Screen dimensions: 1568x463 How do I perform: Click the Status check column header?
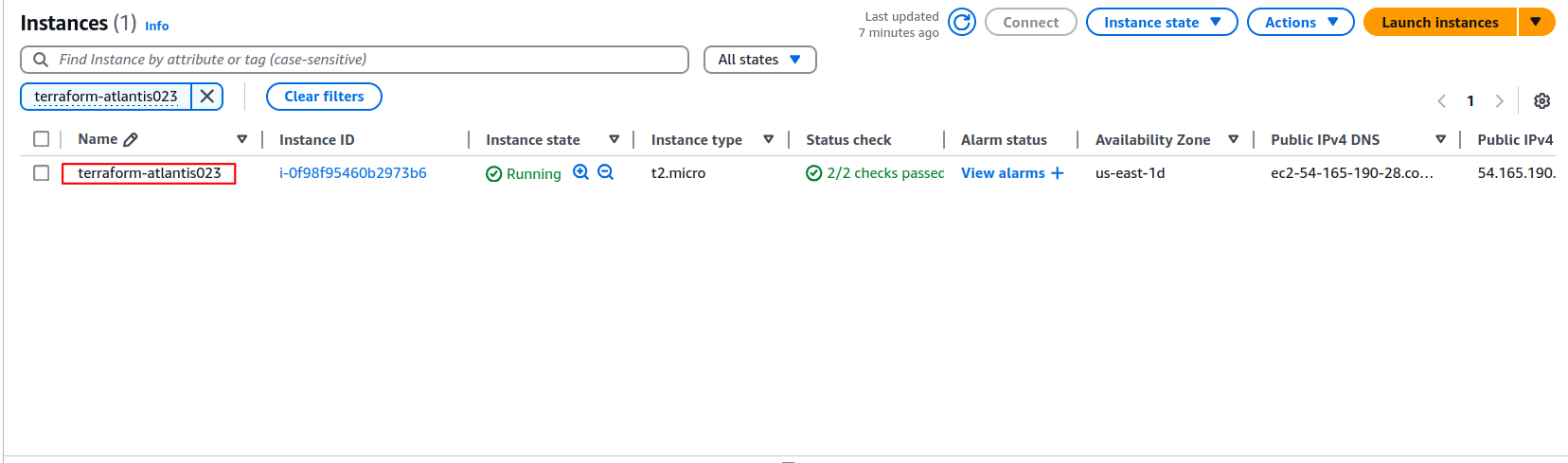click(x=848, y=140)
